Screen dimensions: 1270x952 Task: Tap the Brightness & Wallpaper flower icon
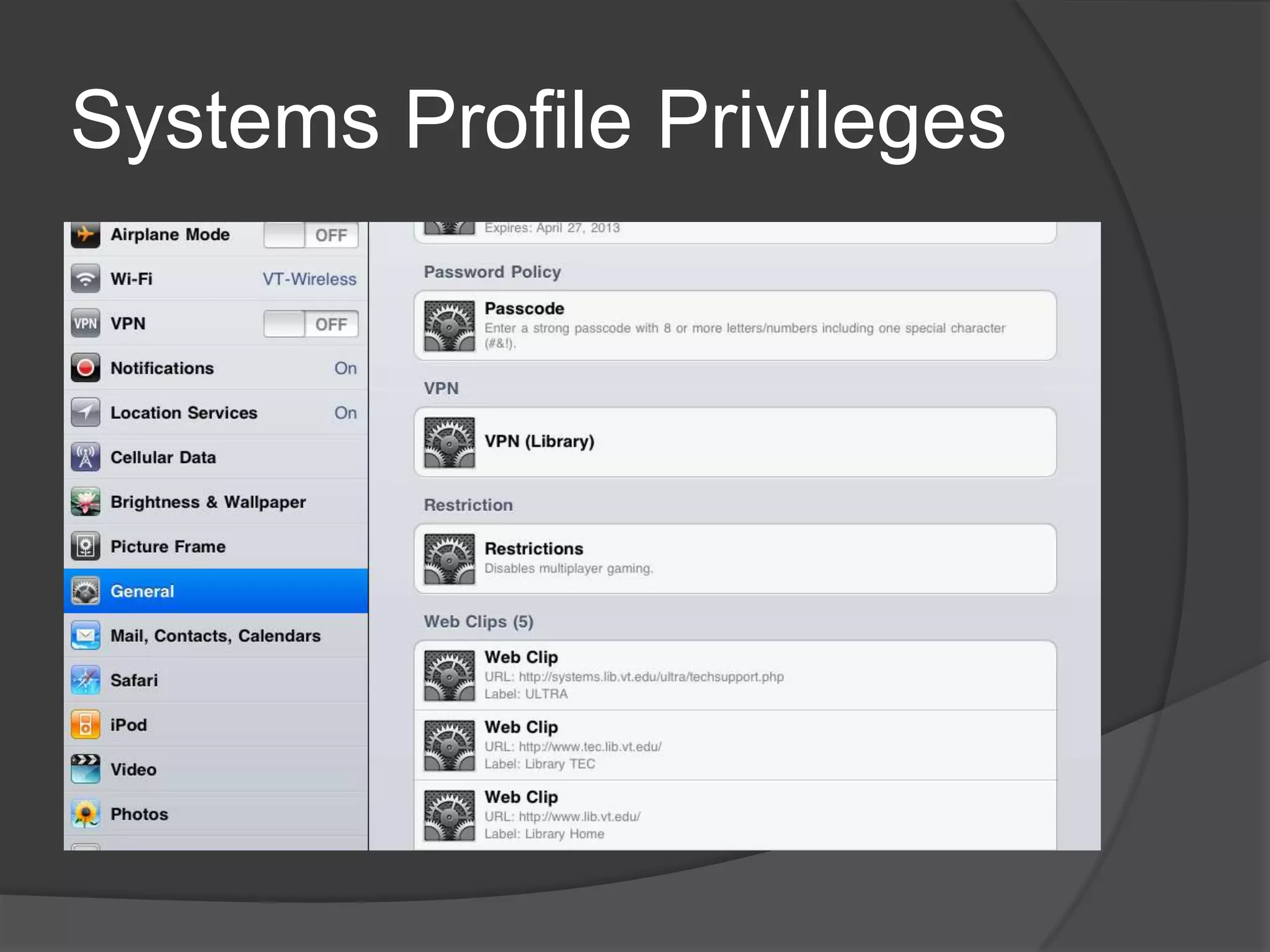pyautogui.click(x=86, y=502)
